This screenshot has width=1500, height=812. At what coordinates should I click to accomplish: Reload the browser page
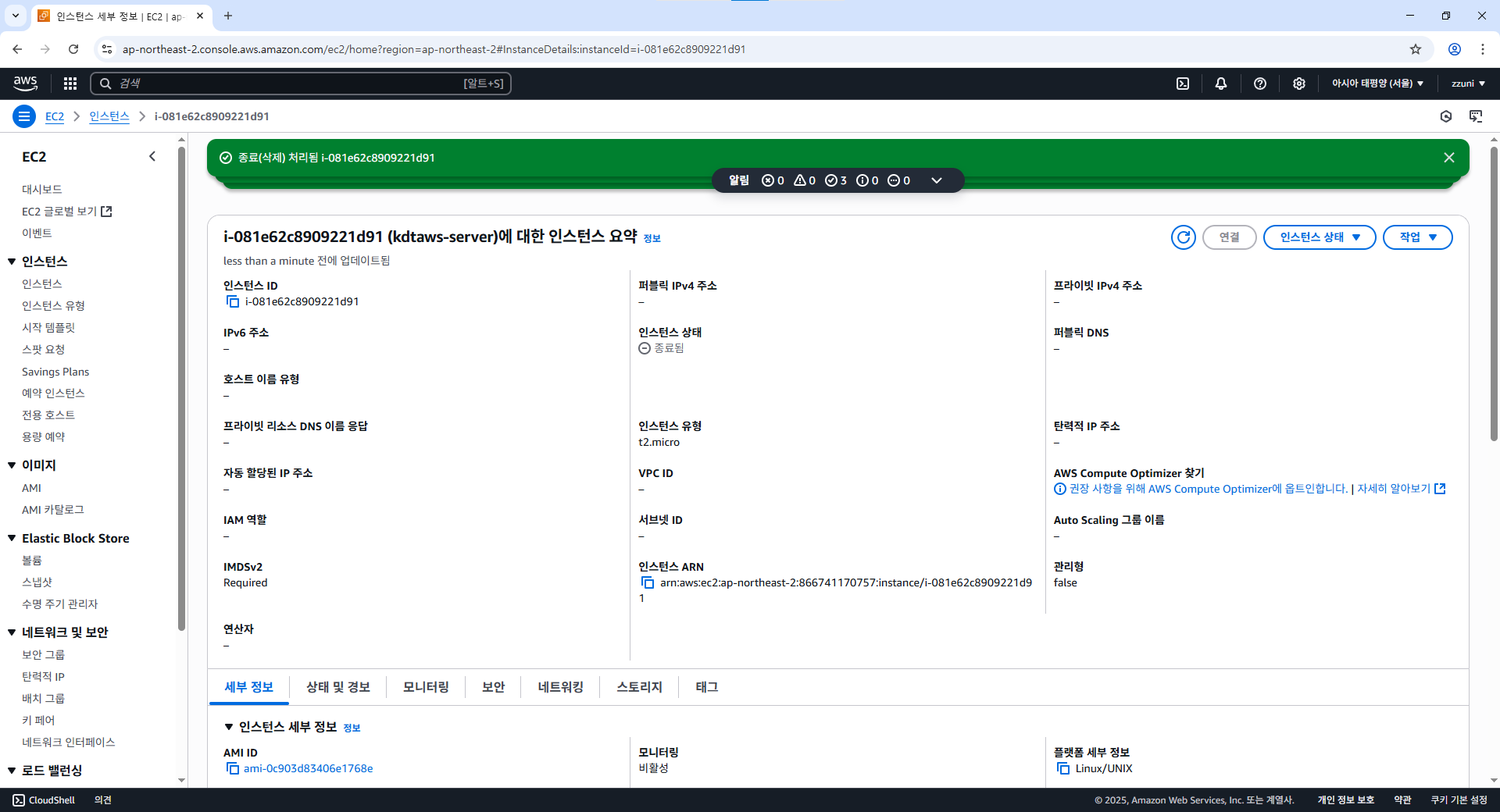[x=73, y=49]
